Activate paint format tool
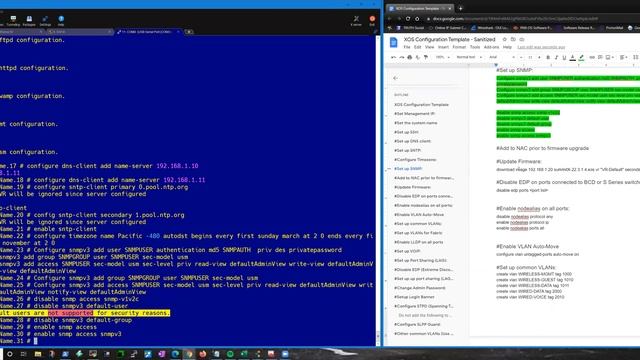 [426, 58]
